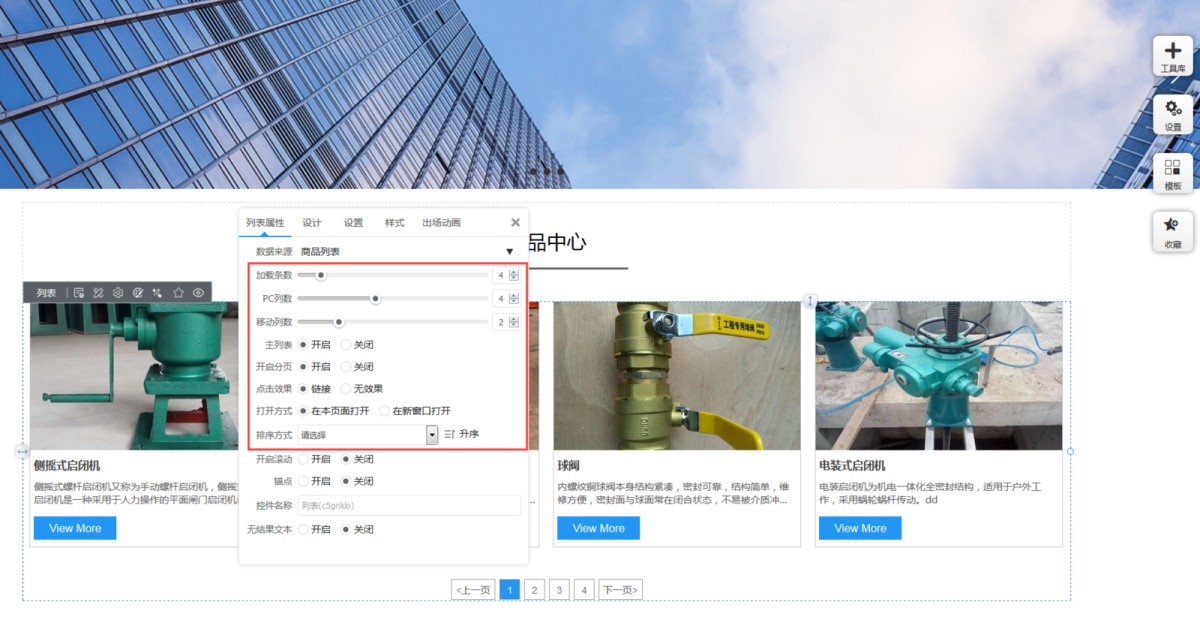This screenshot has width=1200, height=617.
Task: Switch to the 设计 tab
Action: [312, 223]
